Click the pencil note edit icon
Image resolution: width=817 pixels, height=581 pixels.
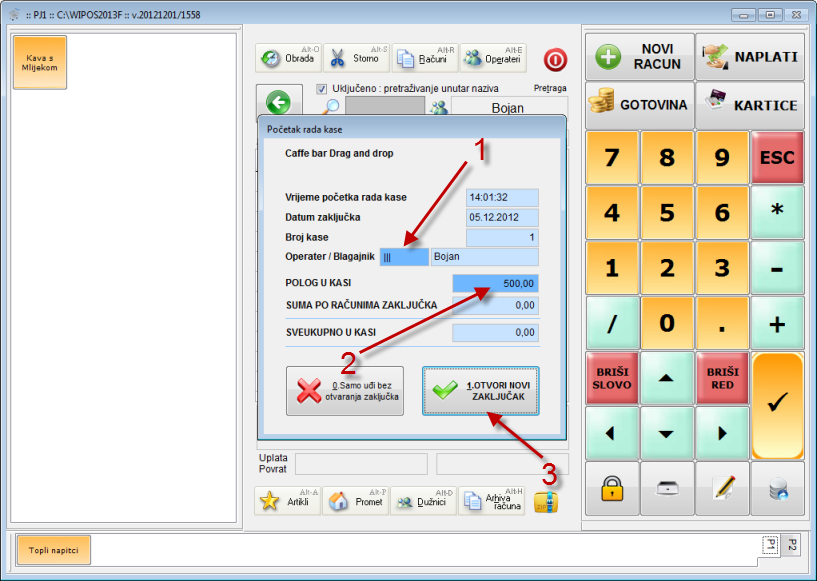pos(723,488)
